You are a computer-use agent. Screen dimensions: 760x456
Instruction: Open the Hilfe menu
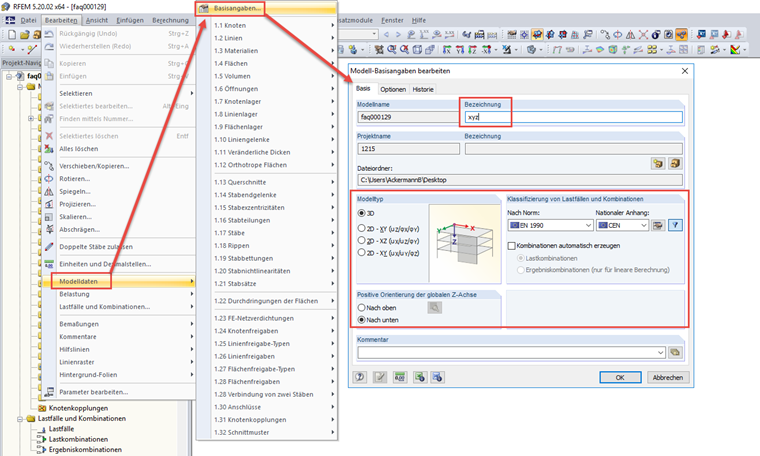(x=419, y=20)
